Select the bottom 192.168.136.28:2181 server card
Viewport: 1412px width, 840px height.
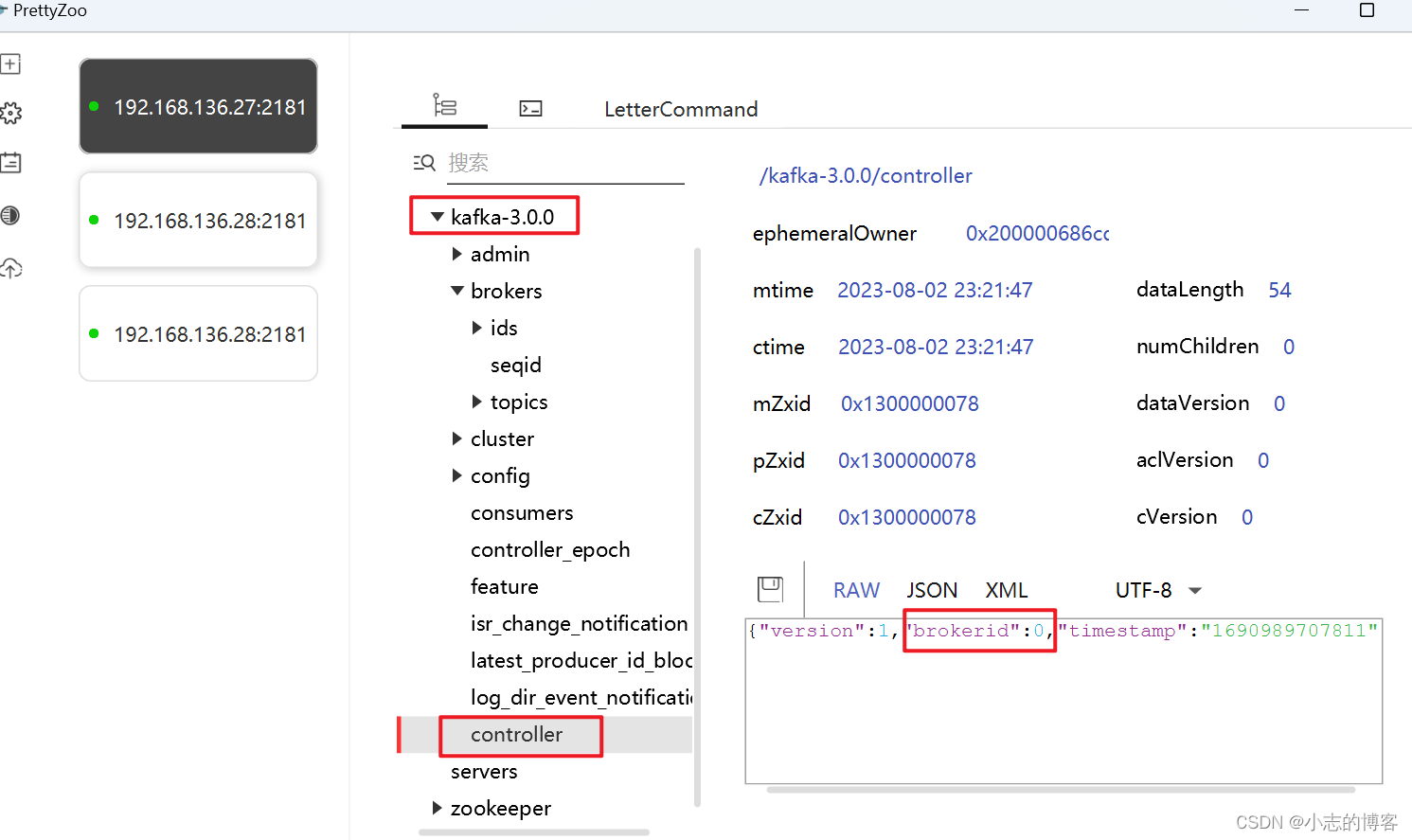pyautogui.click(x=198, y=333)
